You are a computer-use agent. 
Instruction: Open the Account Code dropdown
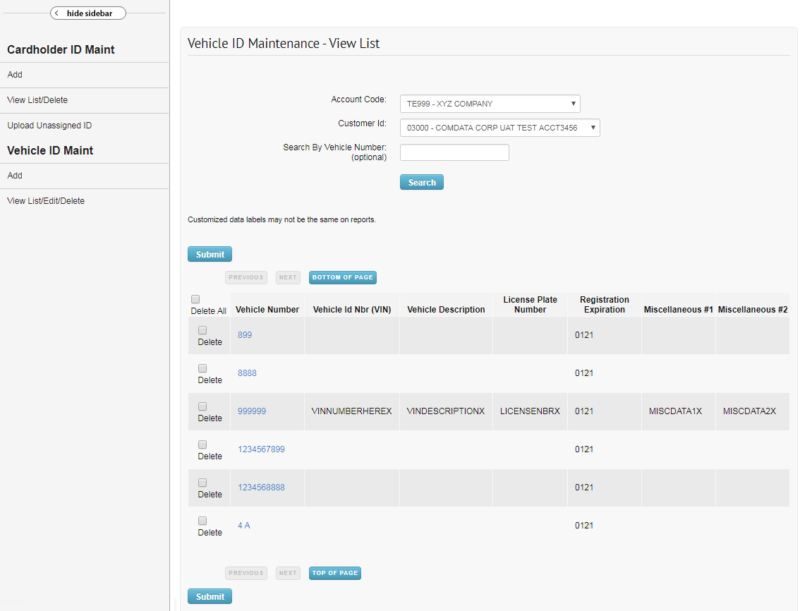click(489, 103)
